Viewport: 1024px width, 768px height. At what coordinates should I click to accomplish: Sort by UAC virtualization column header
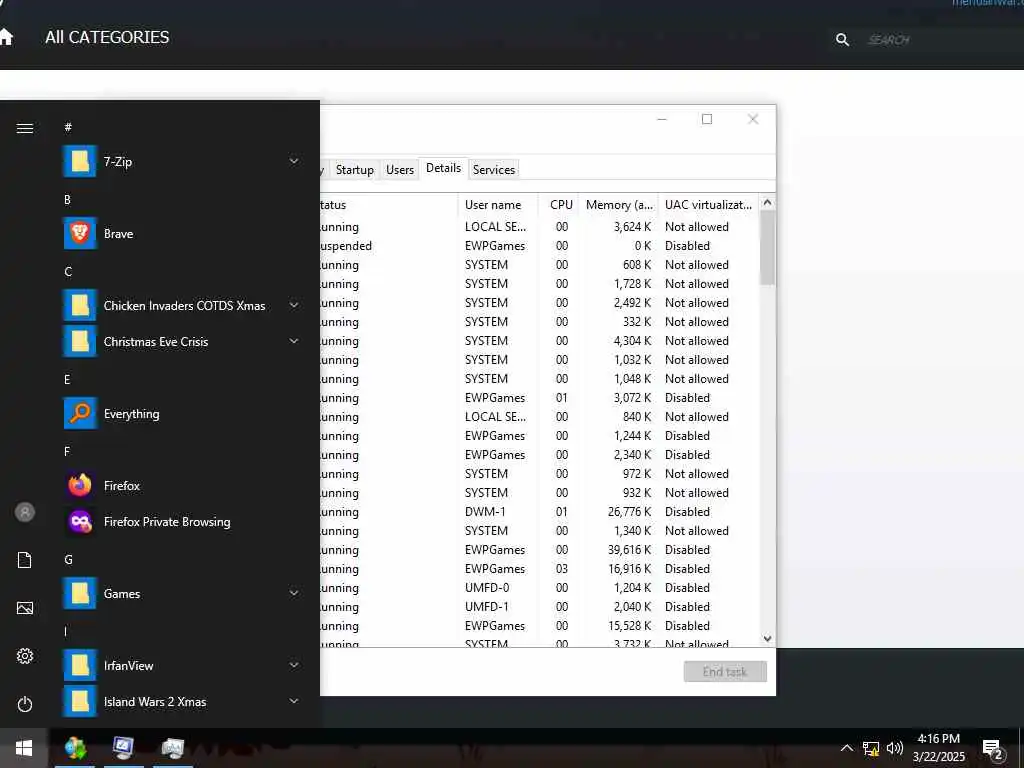point(708,204)
